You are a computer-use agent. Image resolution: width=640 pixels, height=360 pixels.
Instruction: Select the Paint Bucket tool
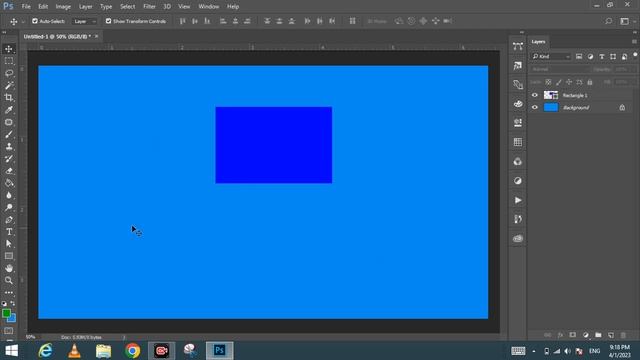pos(9,183)
